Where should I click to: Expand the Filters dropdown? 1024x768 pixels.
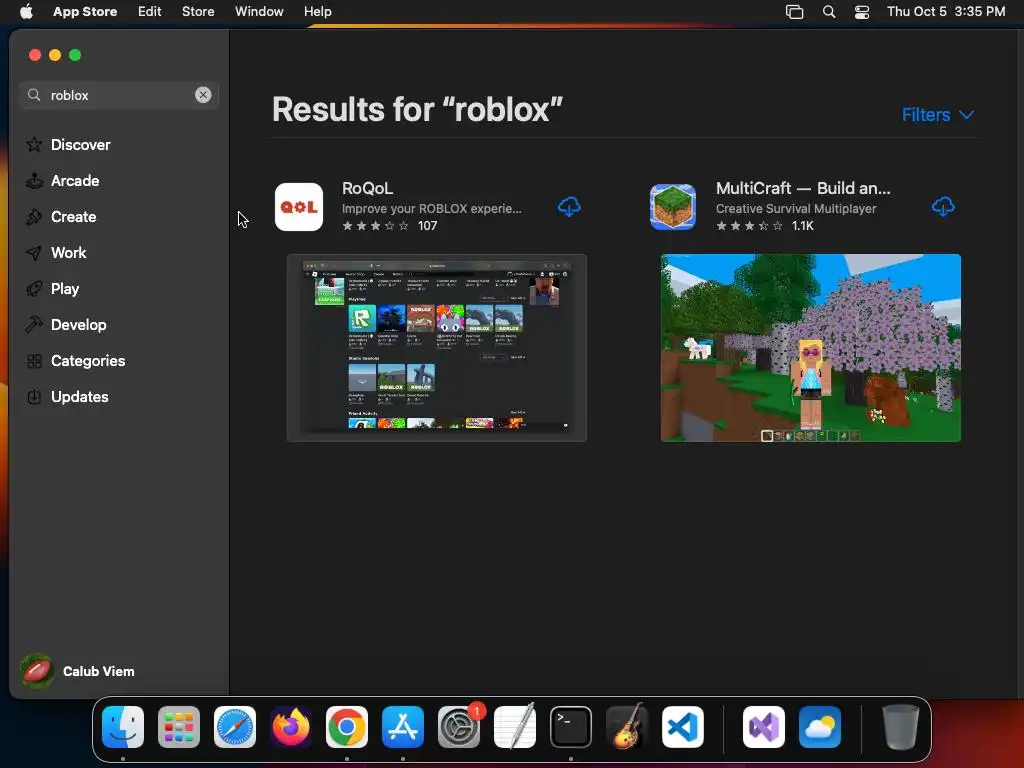[x=938, y=115]
